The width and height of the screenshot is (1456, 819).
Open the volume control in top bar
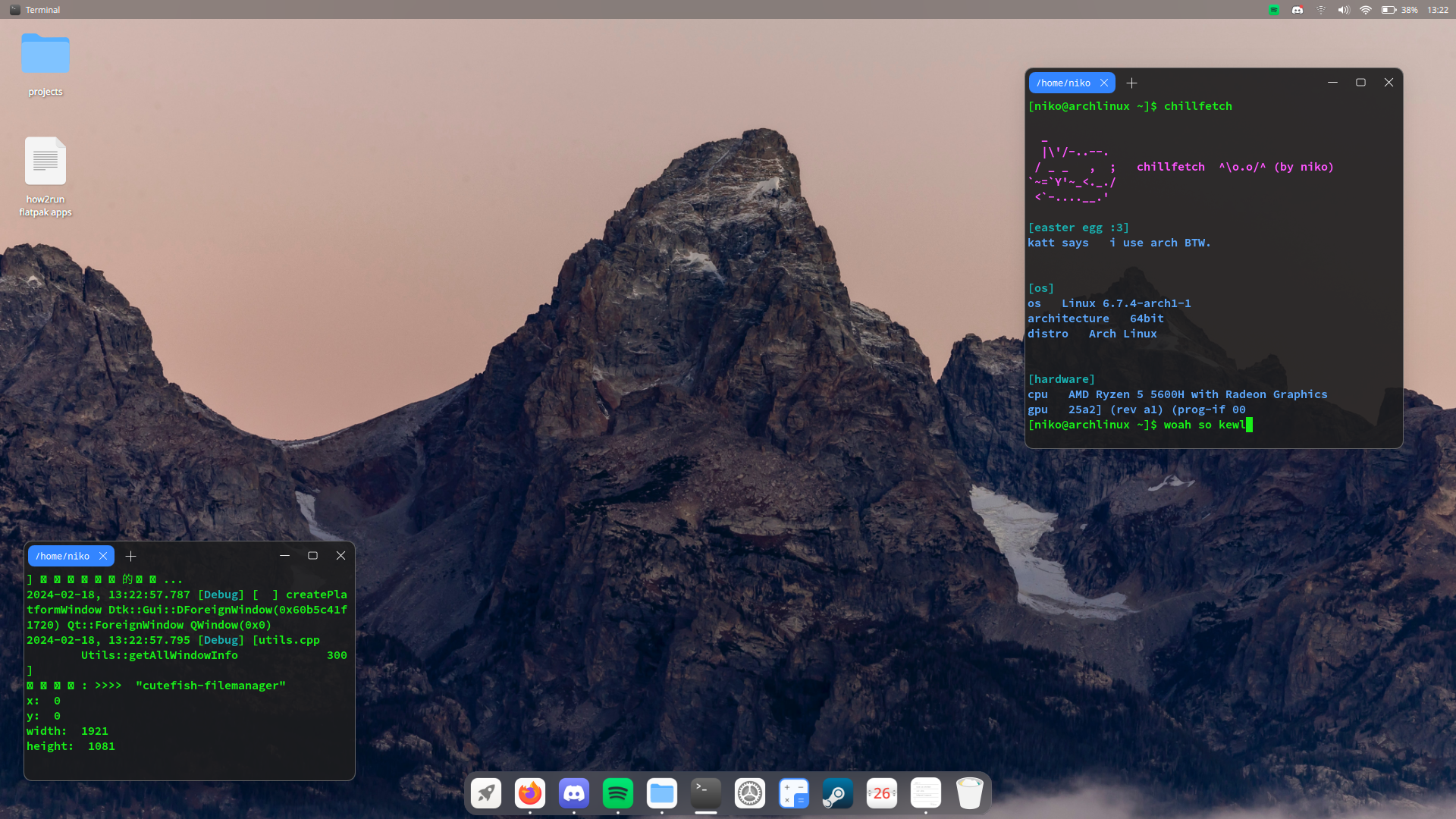point(1343,10)
